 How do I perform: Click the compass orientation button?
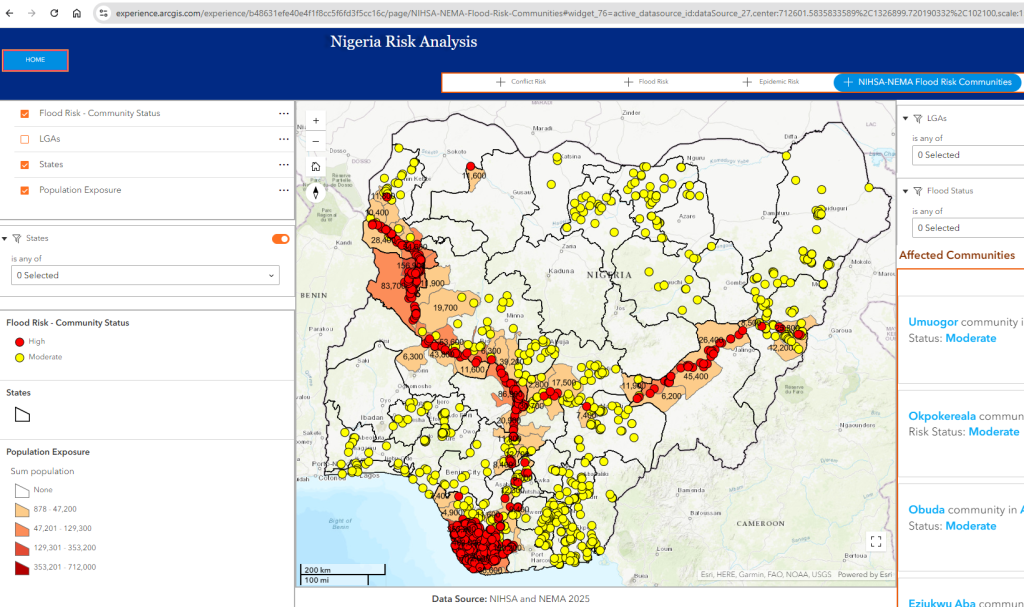(x=316, y=192)
